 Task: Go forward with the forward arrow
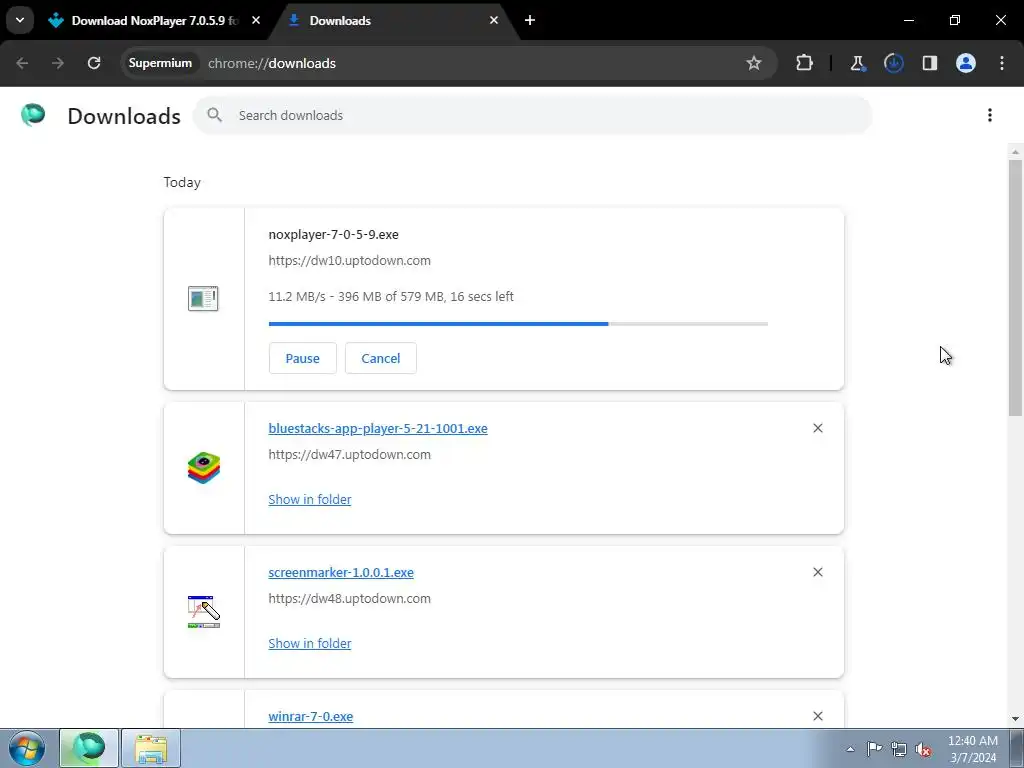(57, 63)
